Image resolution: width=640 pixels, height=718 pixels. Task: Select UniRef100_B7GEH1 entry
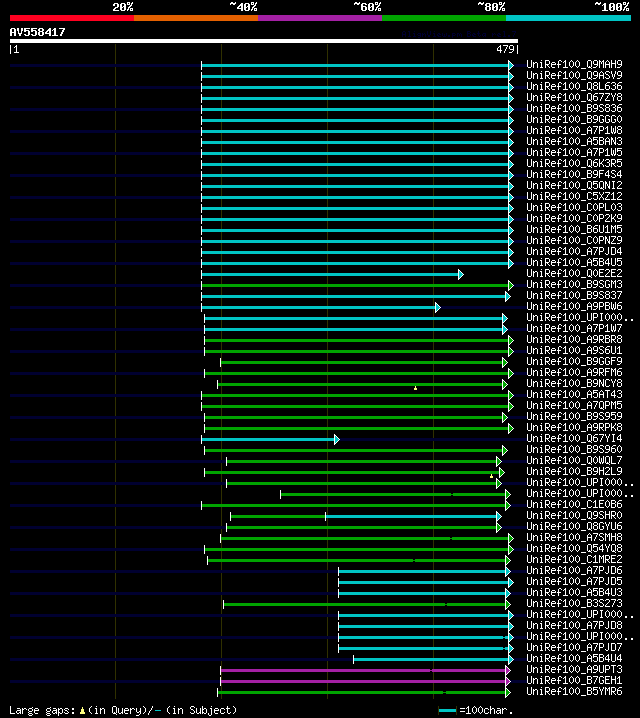pyautogui.click(x=574, y=680)
